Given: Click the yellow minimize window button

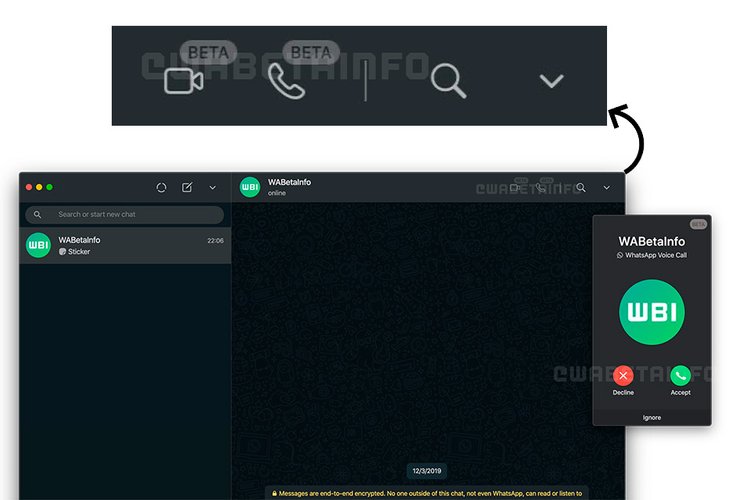Looking at the screenshot, I should (x=39, y=187).
